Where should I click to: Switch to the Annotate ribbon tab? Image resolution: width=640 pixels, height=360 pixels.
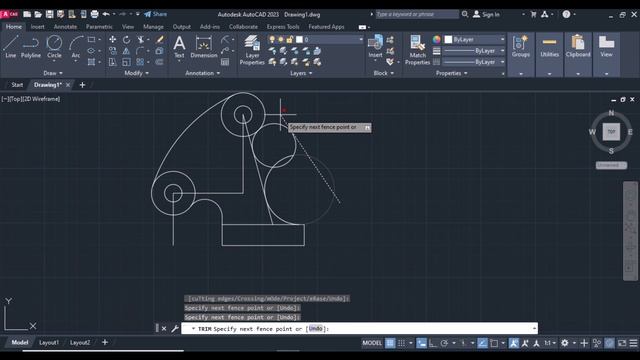(x=65, y=27)
